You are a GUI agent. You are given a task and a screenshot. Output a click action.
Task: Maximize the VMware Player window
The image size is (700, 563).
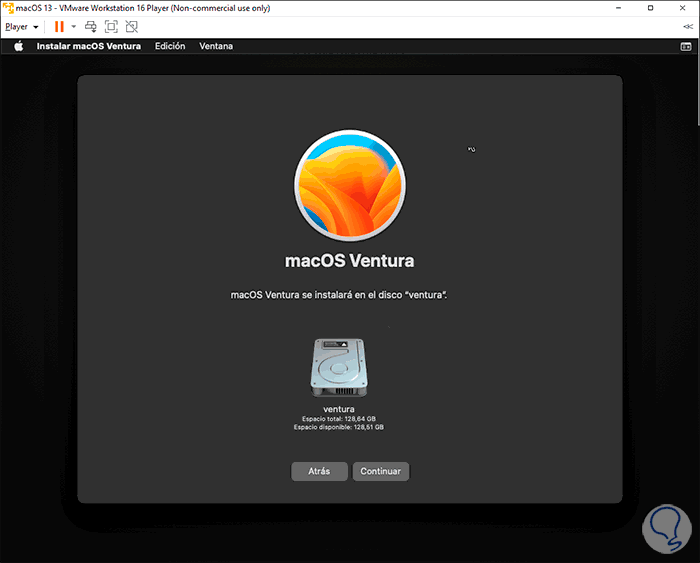pos(650,8)
